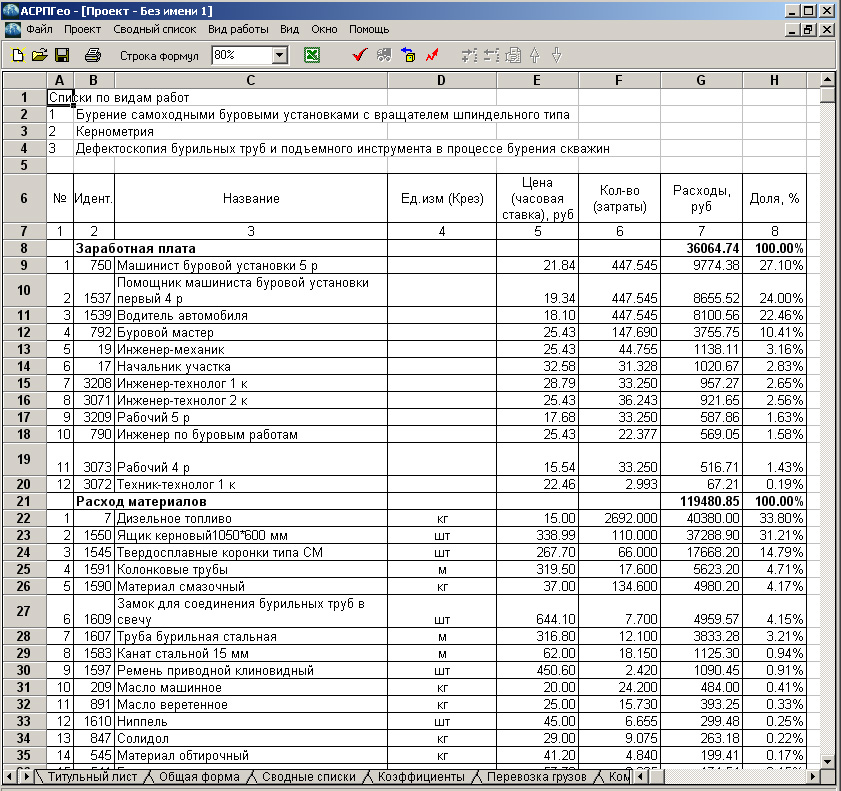Switch to the Сводные списки sheet tab
Image resolution: width=841 pixels, height=791 pixels.
(308, 777)
